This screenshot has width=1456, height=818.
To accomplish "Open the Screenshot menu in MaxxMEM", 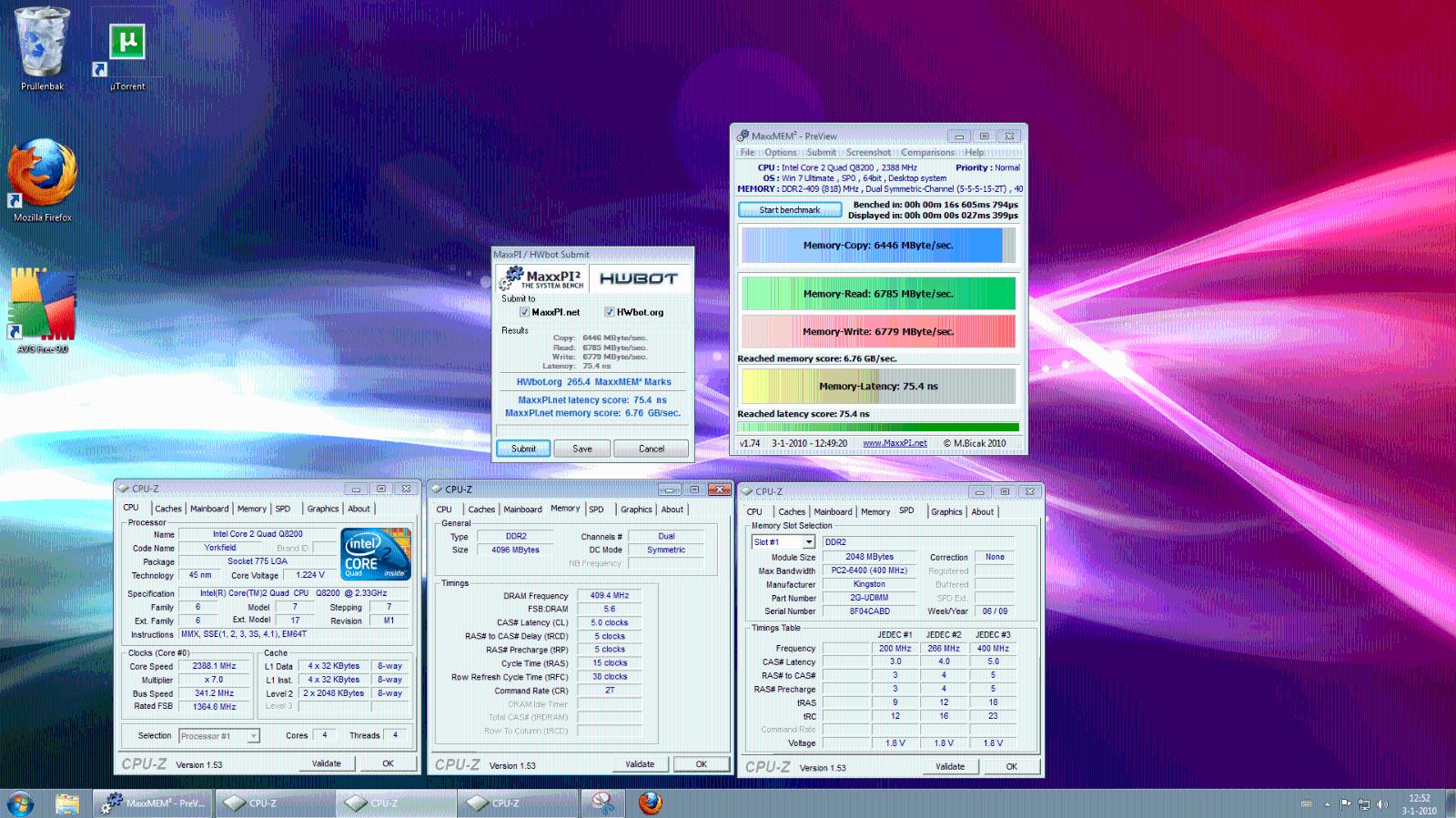I will pyautogui.click(x=868, y=152).
